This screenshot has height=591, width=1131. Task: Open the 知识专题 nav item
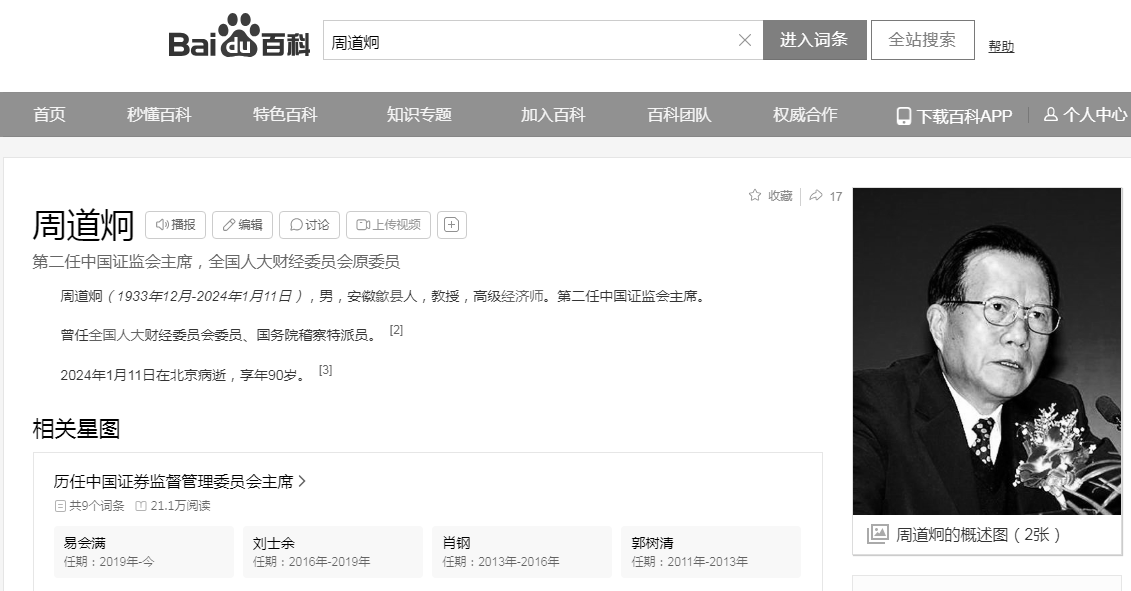tap(417, 115)
